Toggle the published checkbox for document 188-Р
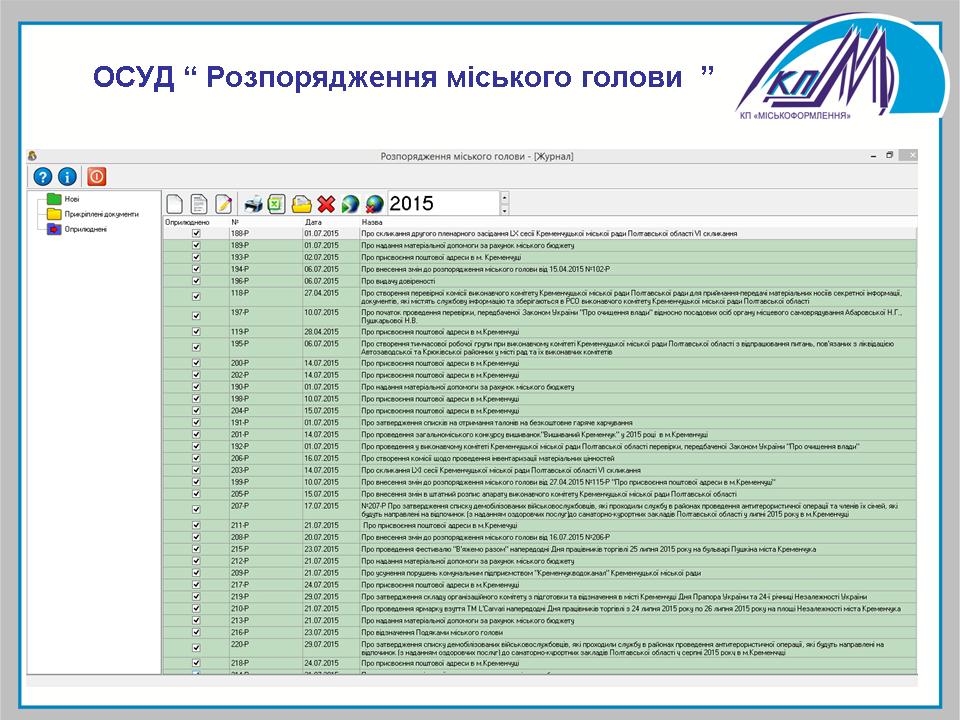This screenshot has width=960, height=720. coord(196,233)
